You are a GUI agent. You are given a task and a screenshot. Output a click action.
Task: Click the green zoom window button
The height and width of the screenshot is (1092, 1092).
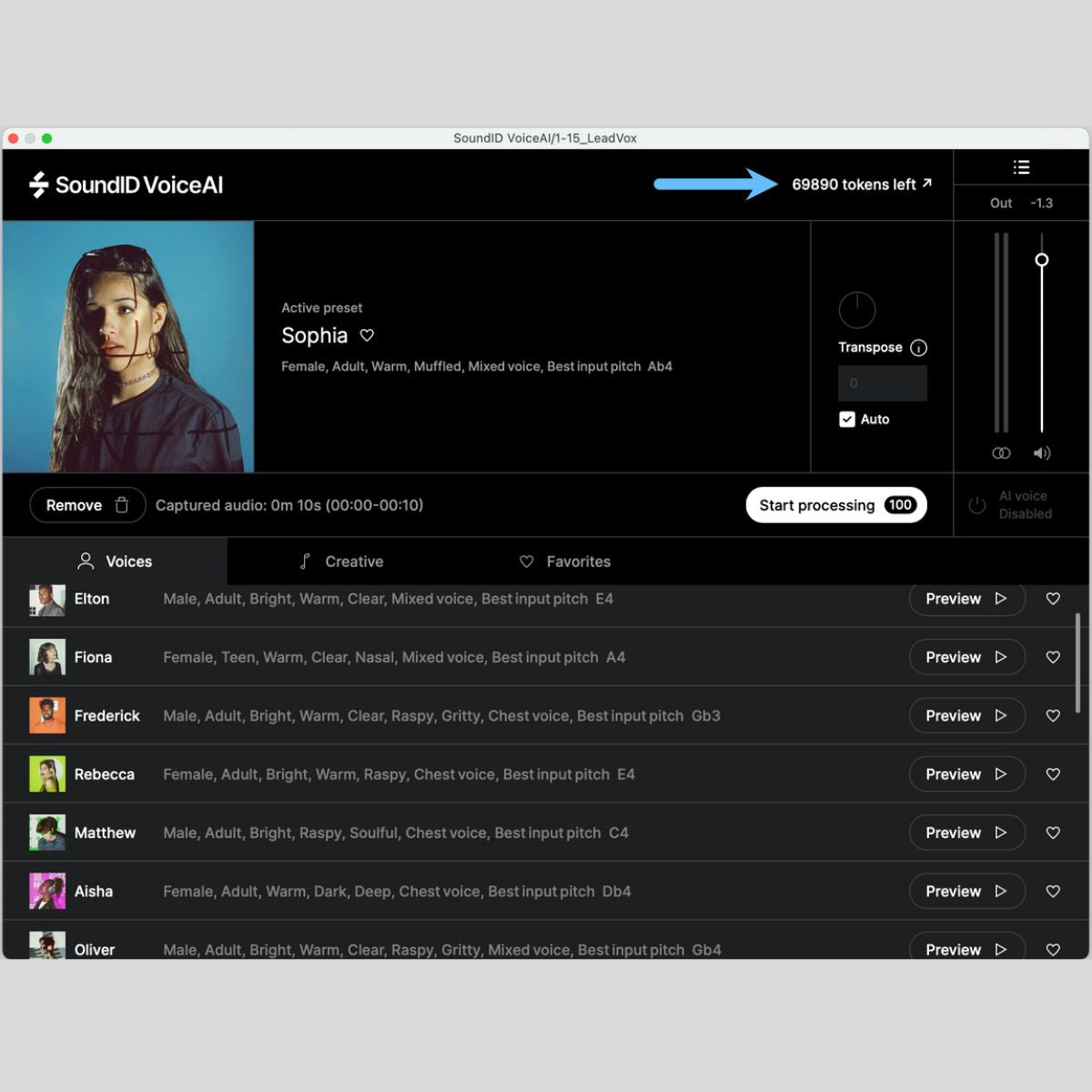pyautogui.click(x=47, y=138)
